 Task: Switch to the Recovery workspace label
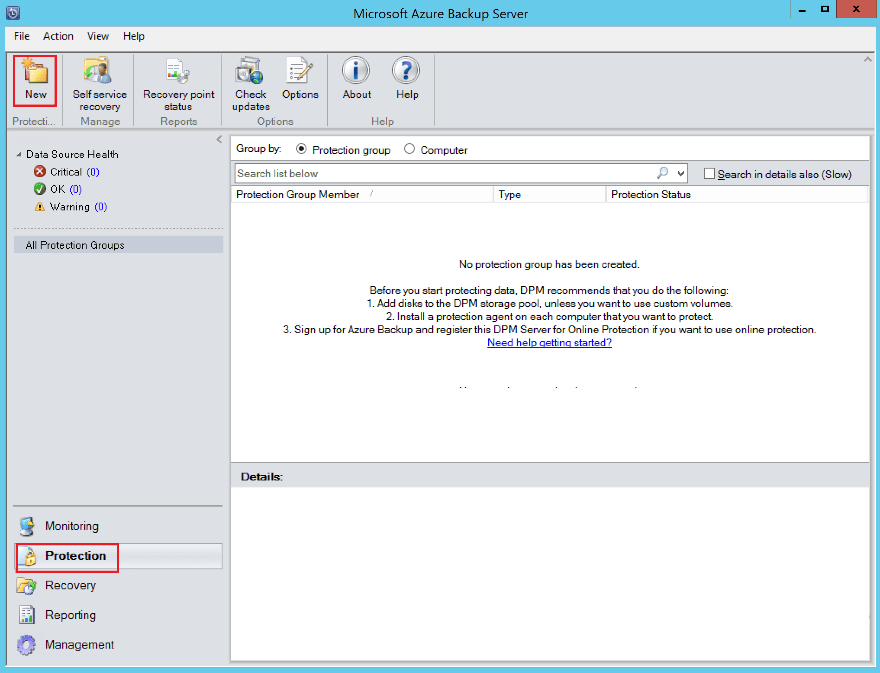(x=70, y=585)
